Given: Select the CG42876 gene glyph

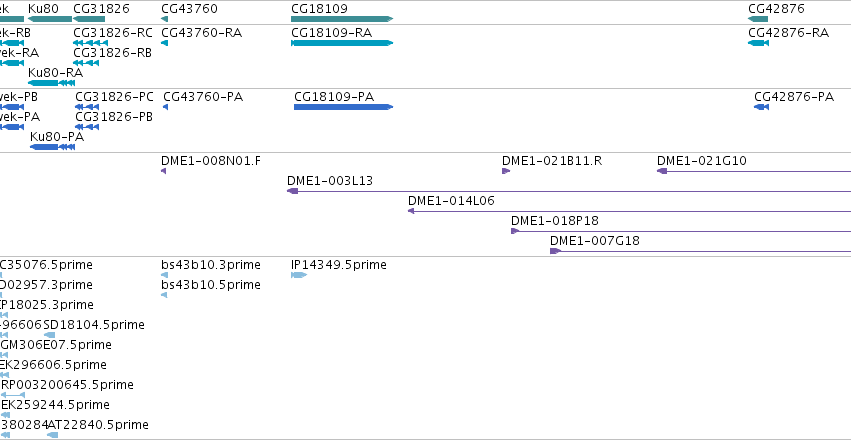Looking at the screenshot, I should pos(758,19).
